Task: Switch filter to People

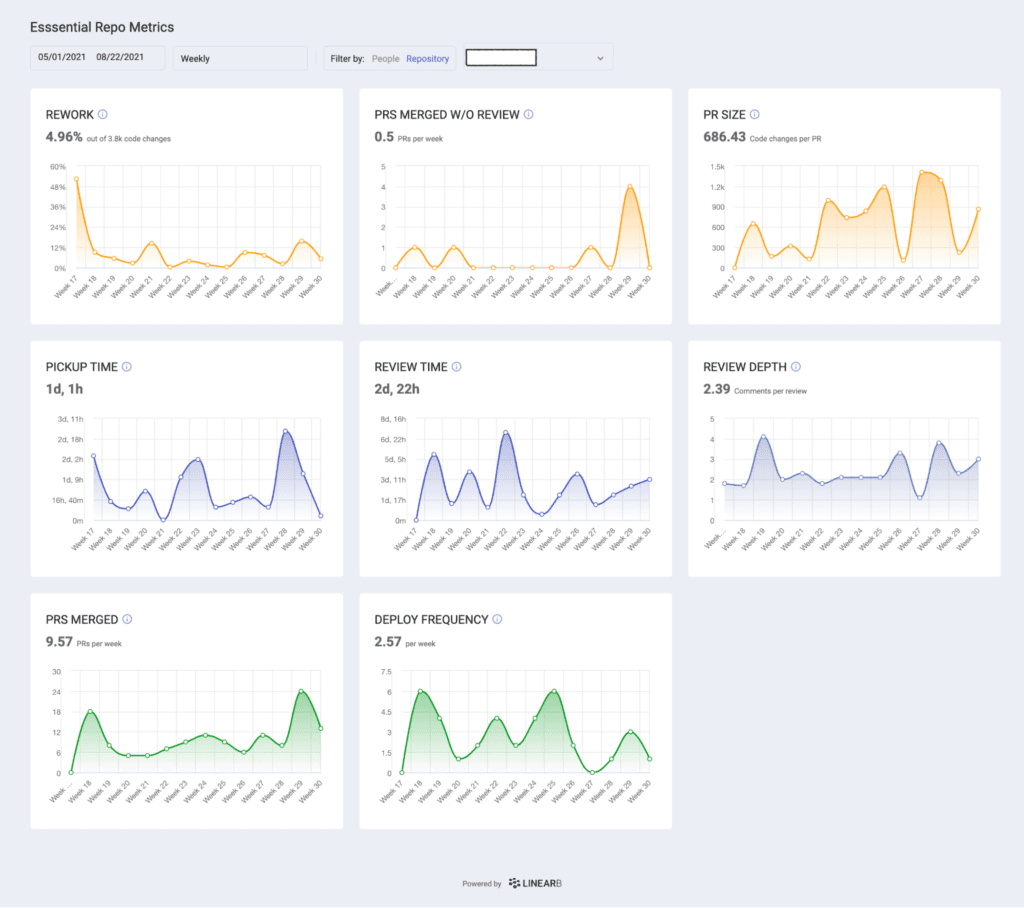Action: [x=385, y=59]
